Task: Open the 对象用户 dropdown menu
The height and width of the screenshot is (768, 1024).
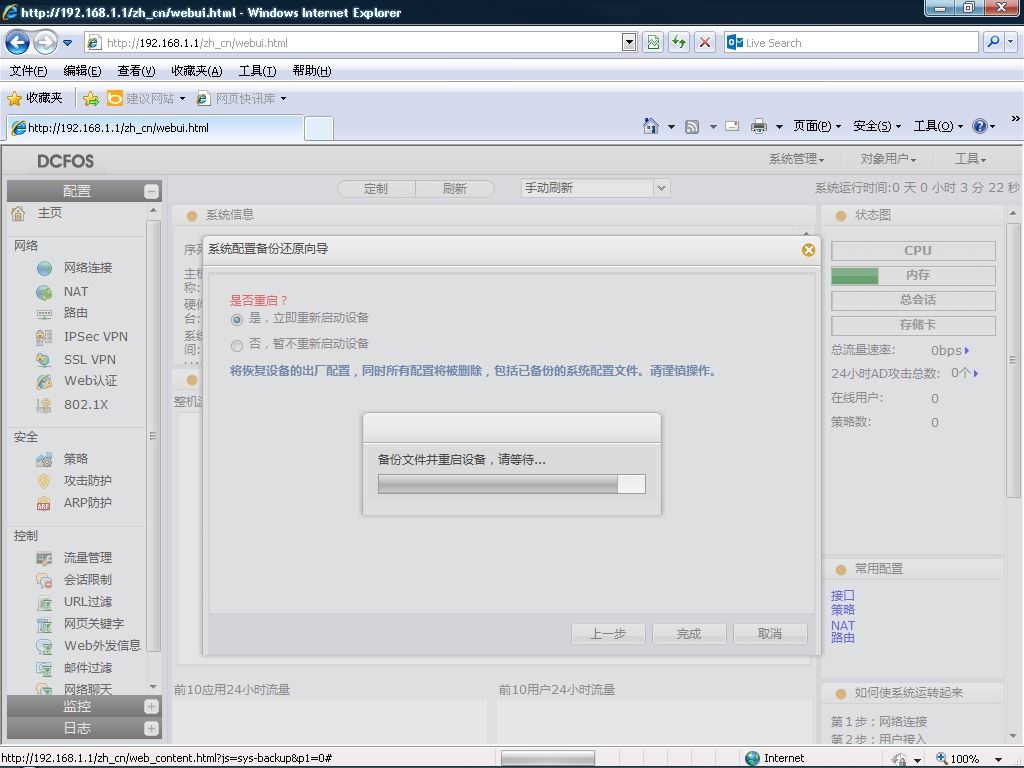Action: coord(888,159)
